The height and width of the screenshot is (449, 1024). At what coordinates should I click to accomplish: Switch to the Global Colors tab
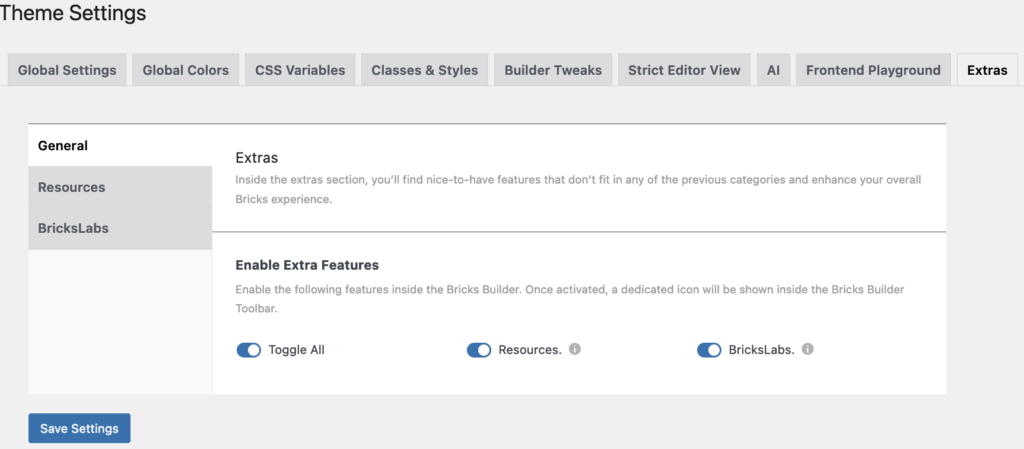pyautogui.click(x=186, y=70)
